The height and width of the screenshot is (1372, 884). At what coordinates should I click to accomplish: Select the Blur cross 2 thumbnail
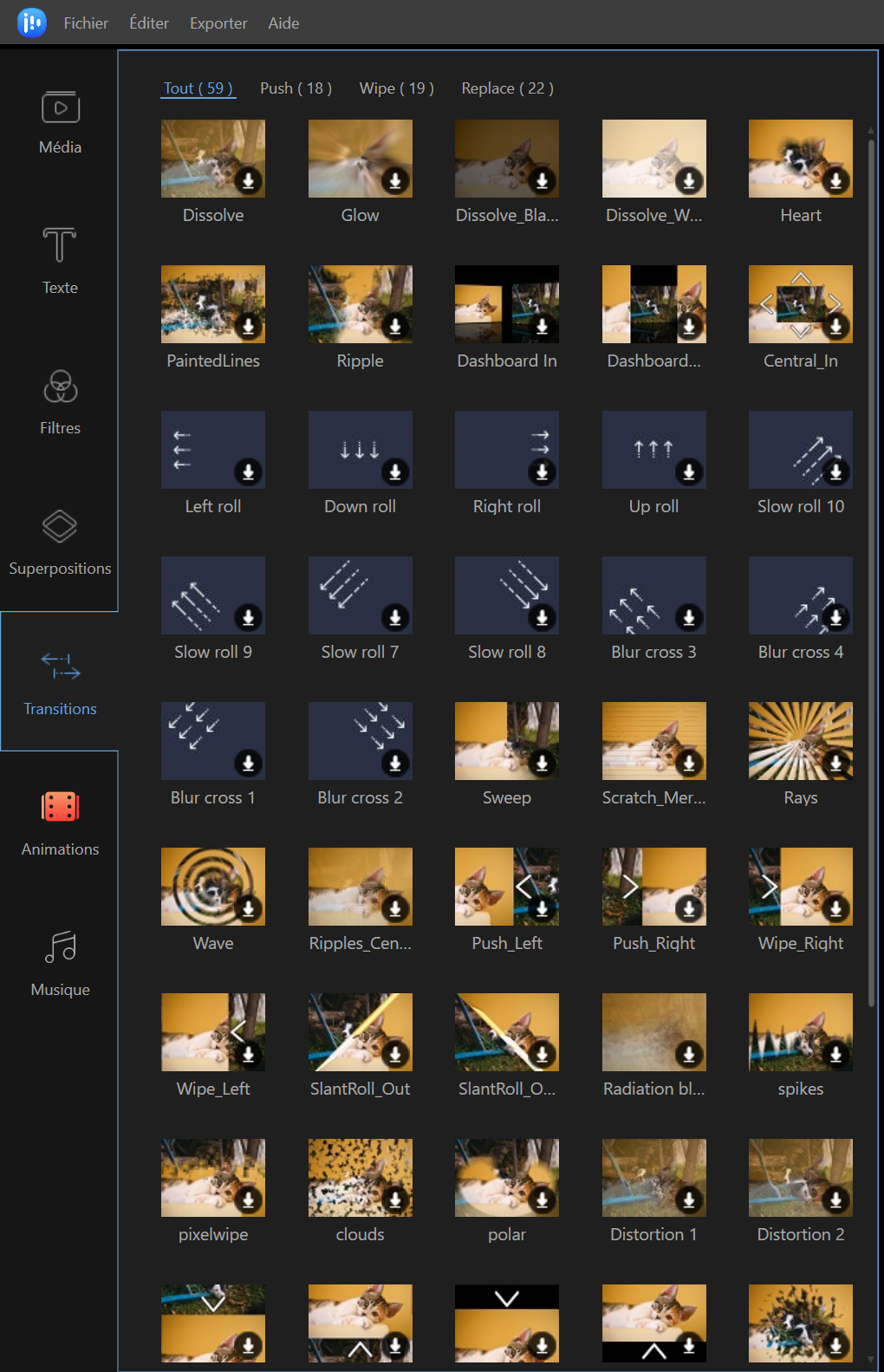[361, 741]
